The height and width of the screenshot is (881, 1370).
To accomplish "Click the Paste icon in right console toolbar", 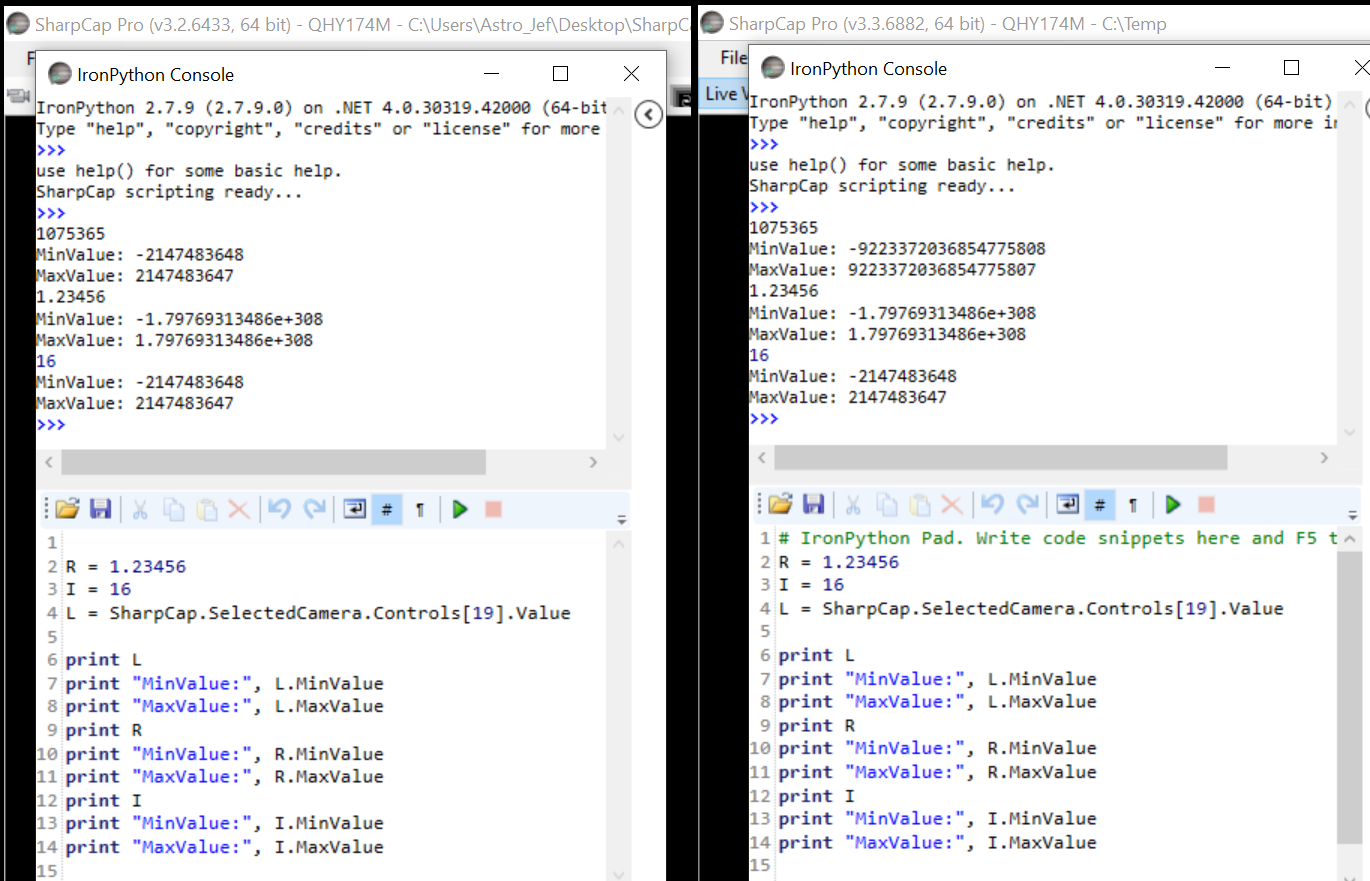I will (920, 504).
